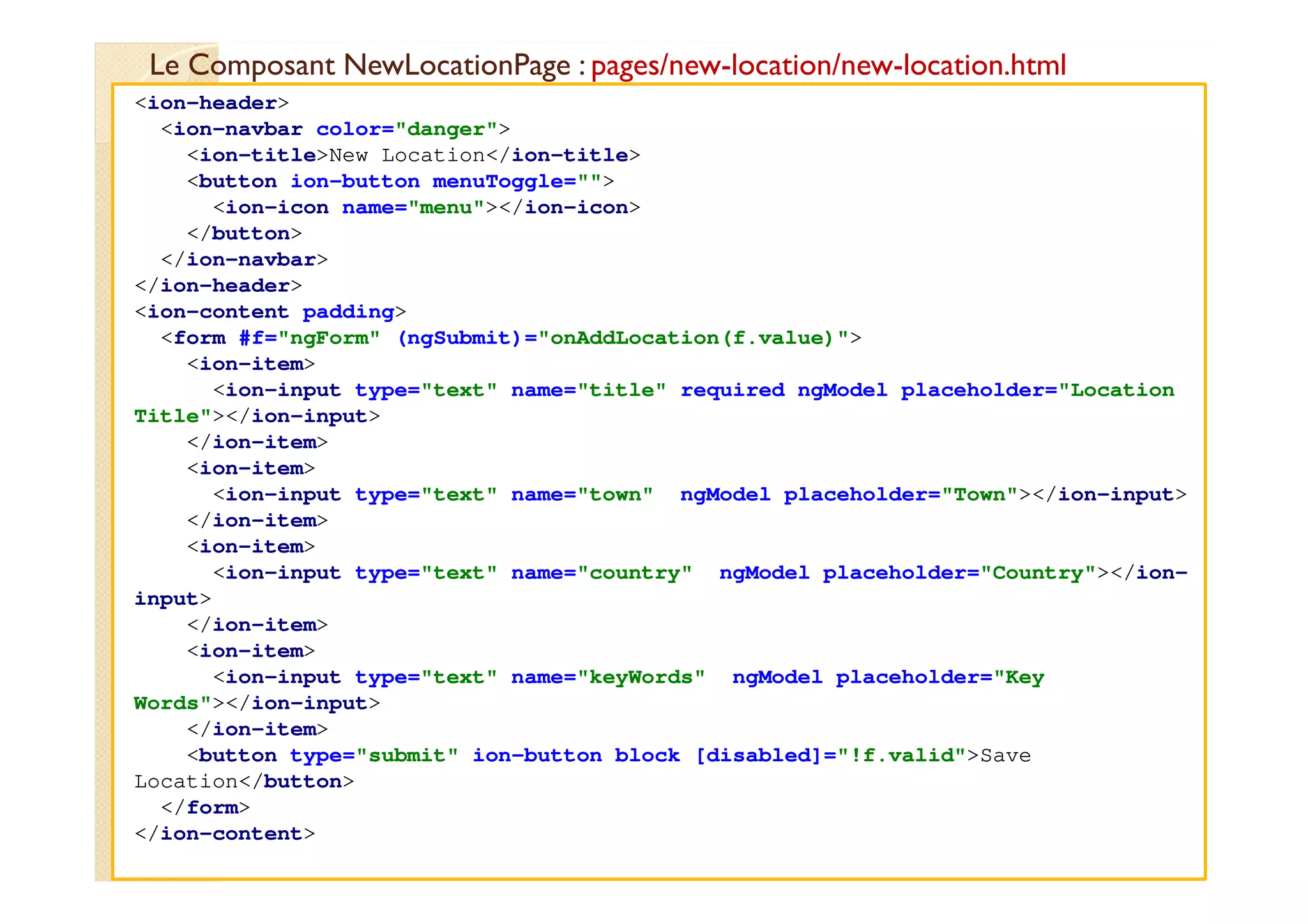Click the ion-input line with name="town"

(700, 495)
